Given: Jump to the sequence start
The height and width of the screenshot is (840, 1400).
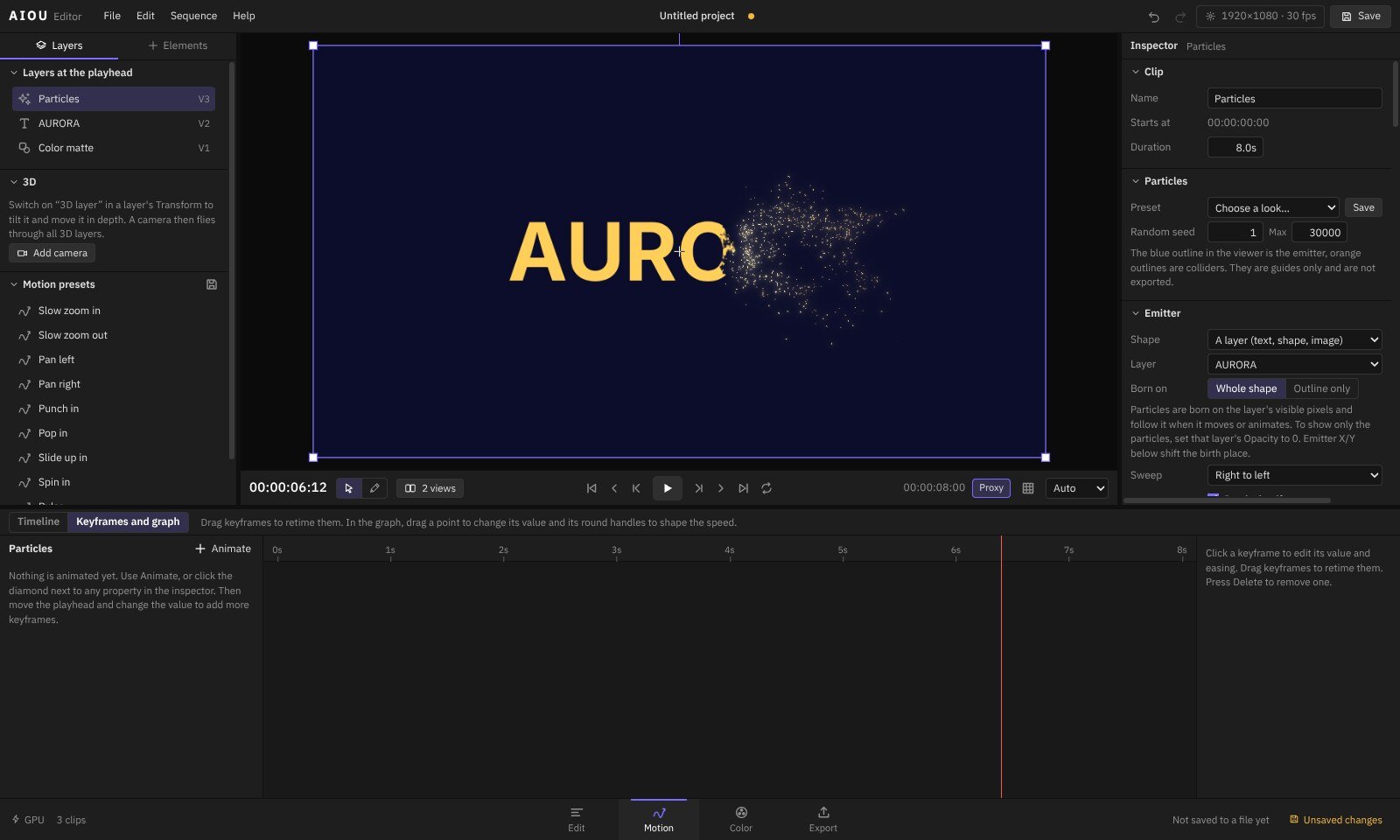Looking at the screenshot, I should click(591, 488).
